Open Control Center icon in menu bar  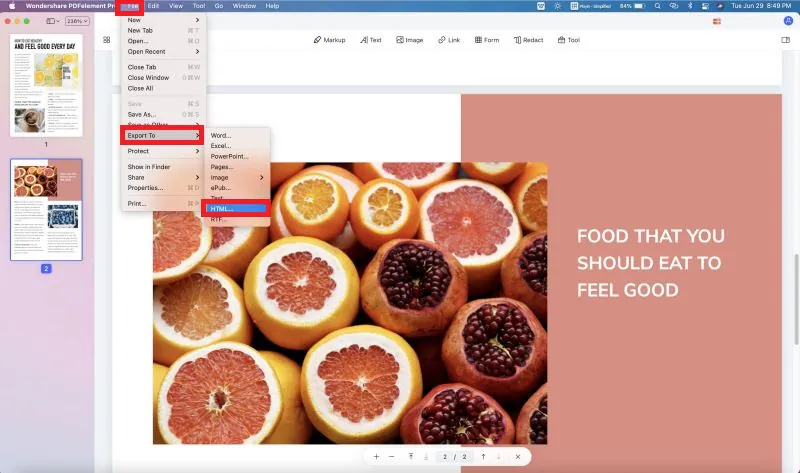click(706, 6)
